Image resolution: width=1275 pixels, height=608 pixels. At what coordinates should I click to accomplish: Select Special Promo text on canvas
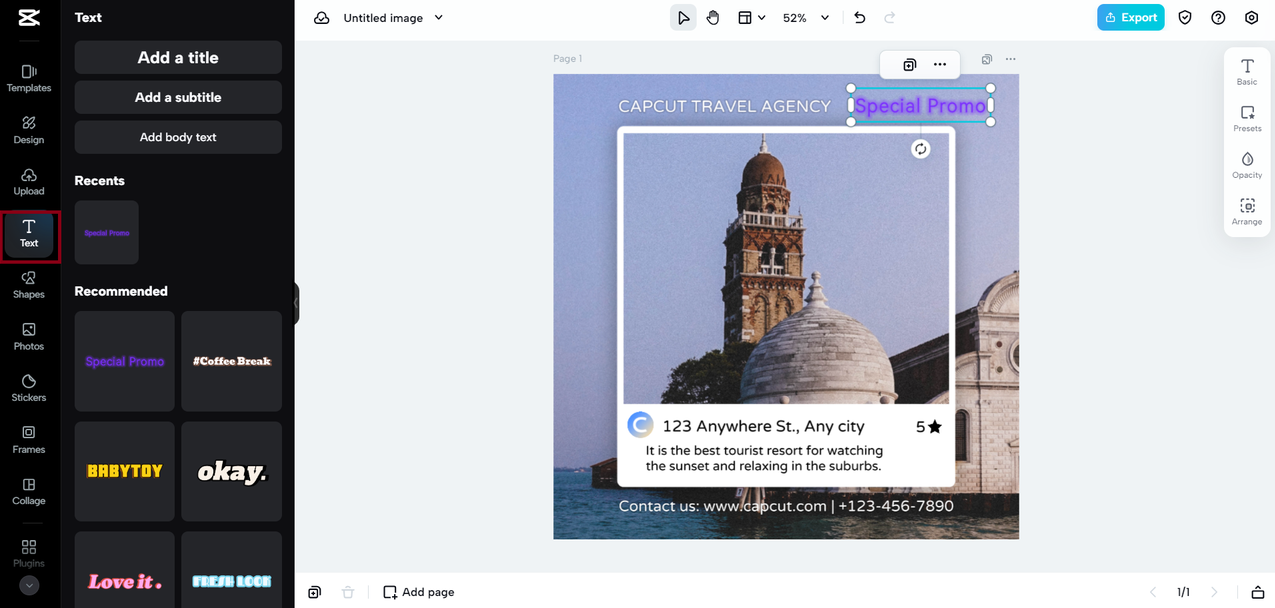tap(920, 106)
